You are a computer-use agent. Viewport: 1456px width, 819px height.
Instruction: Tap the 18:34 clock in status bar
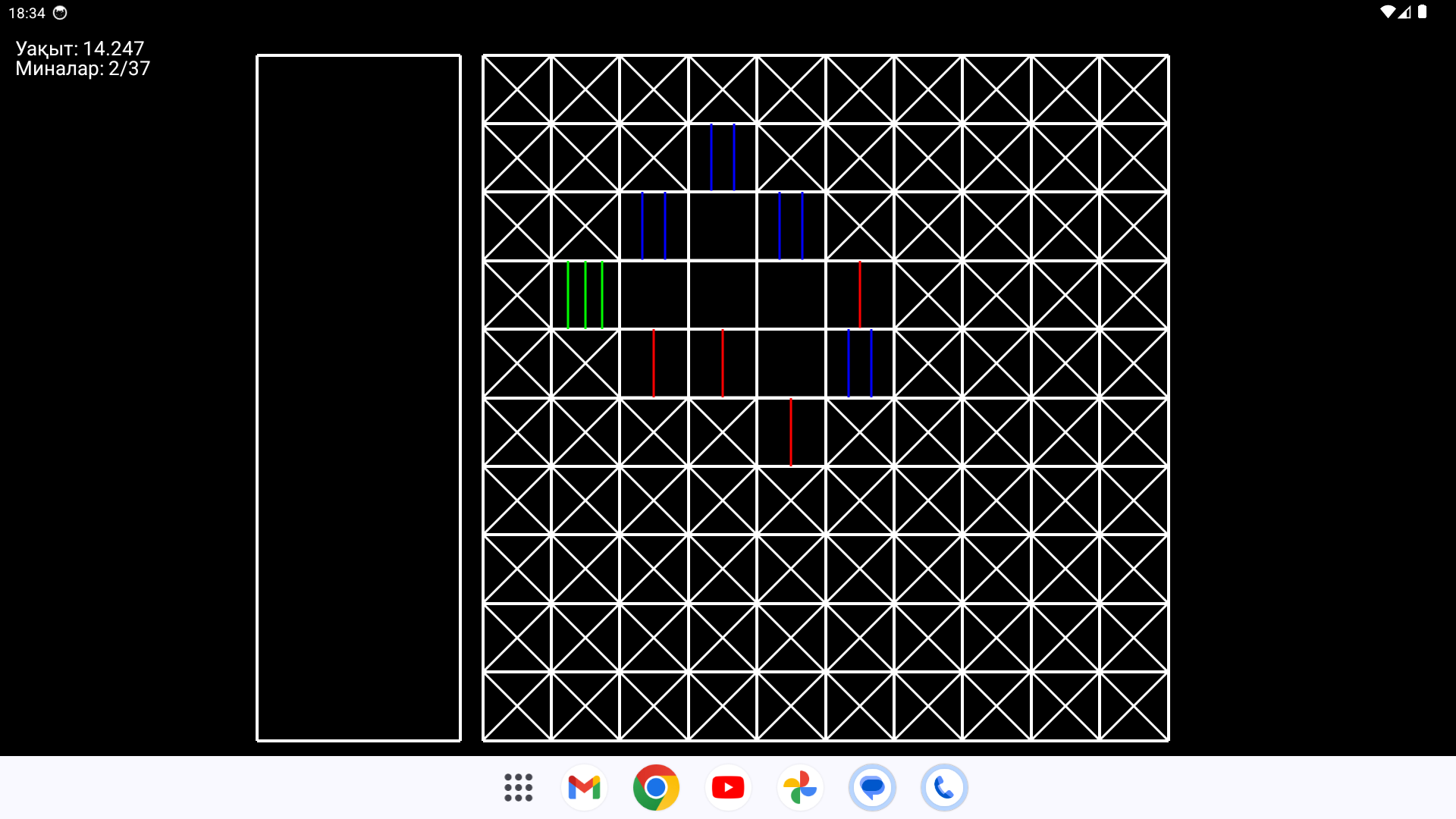[x=27, y=13]
